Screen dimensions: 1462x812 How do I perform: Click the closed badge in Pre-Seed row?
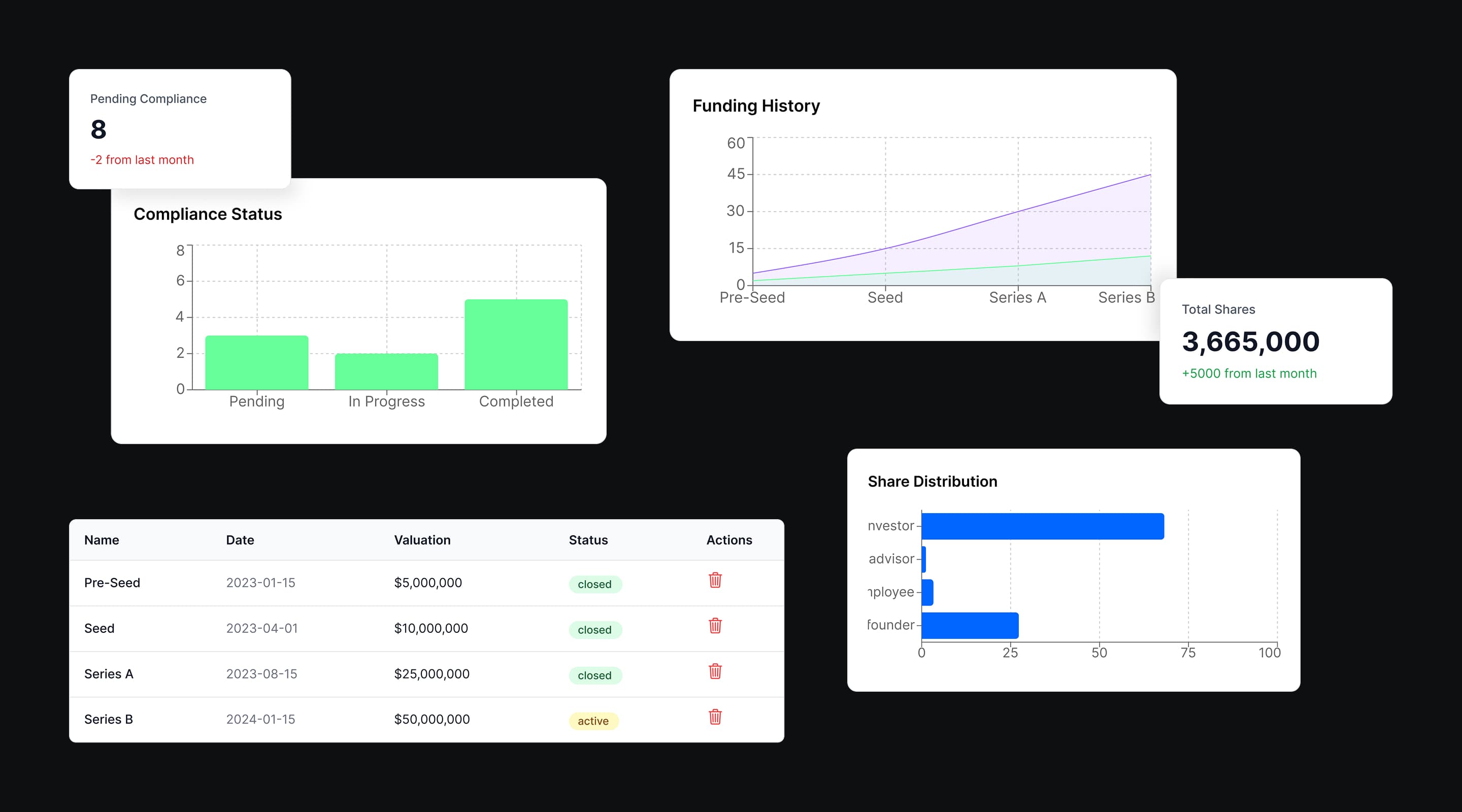coord(594,584)
